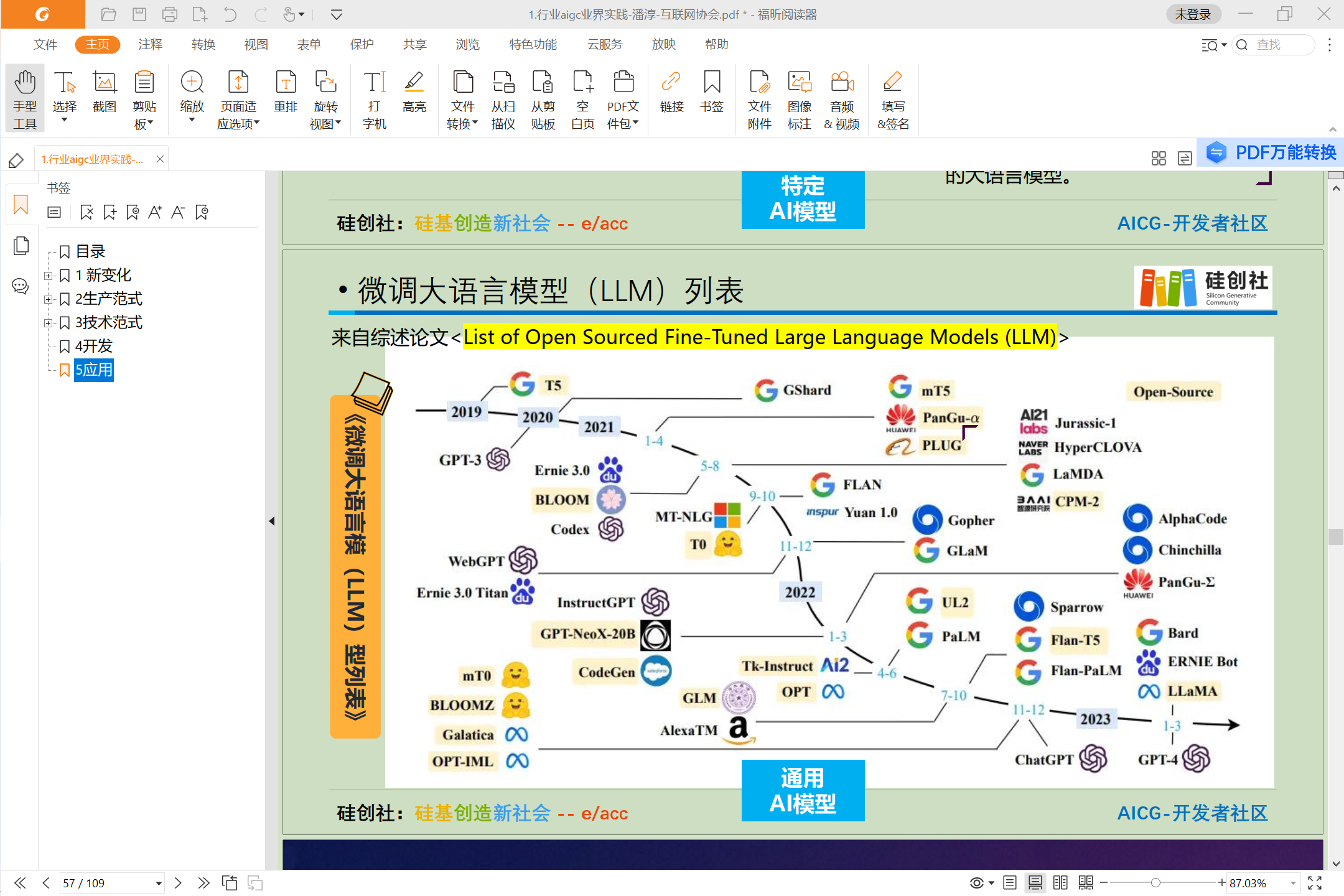Select the 5应用 bookmark
The image size is (1344, 896).
[94, 370]
